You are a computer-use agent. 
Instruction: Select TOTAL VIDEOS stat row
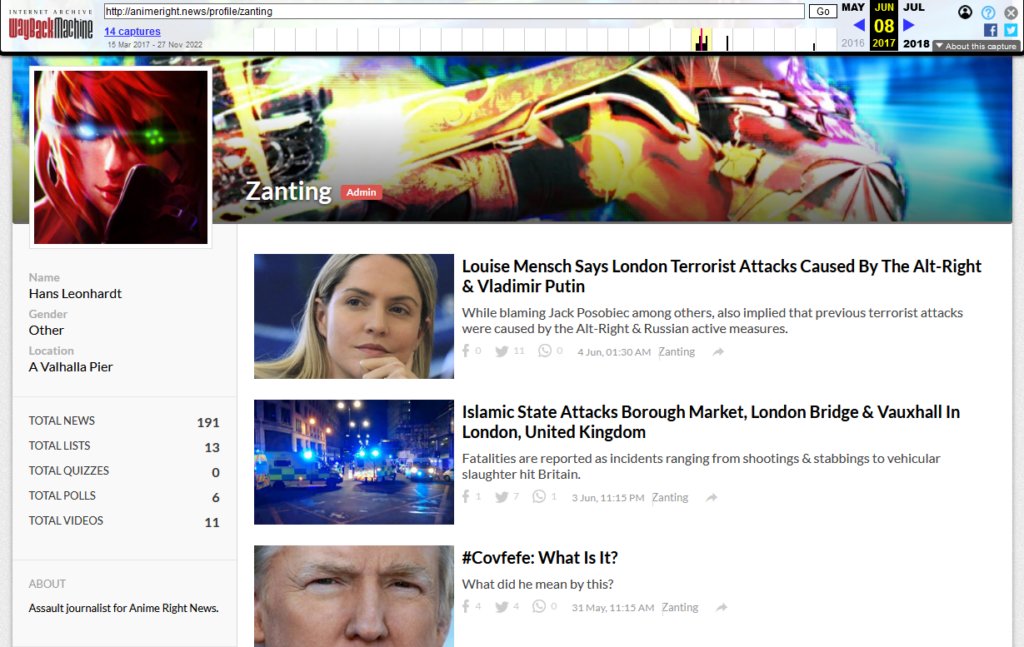[124, 520]
